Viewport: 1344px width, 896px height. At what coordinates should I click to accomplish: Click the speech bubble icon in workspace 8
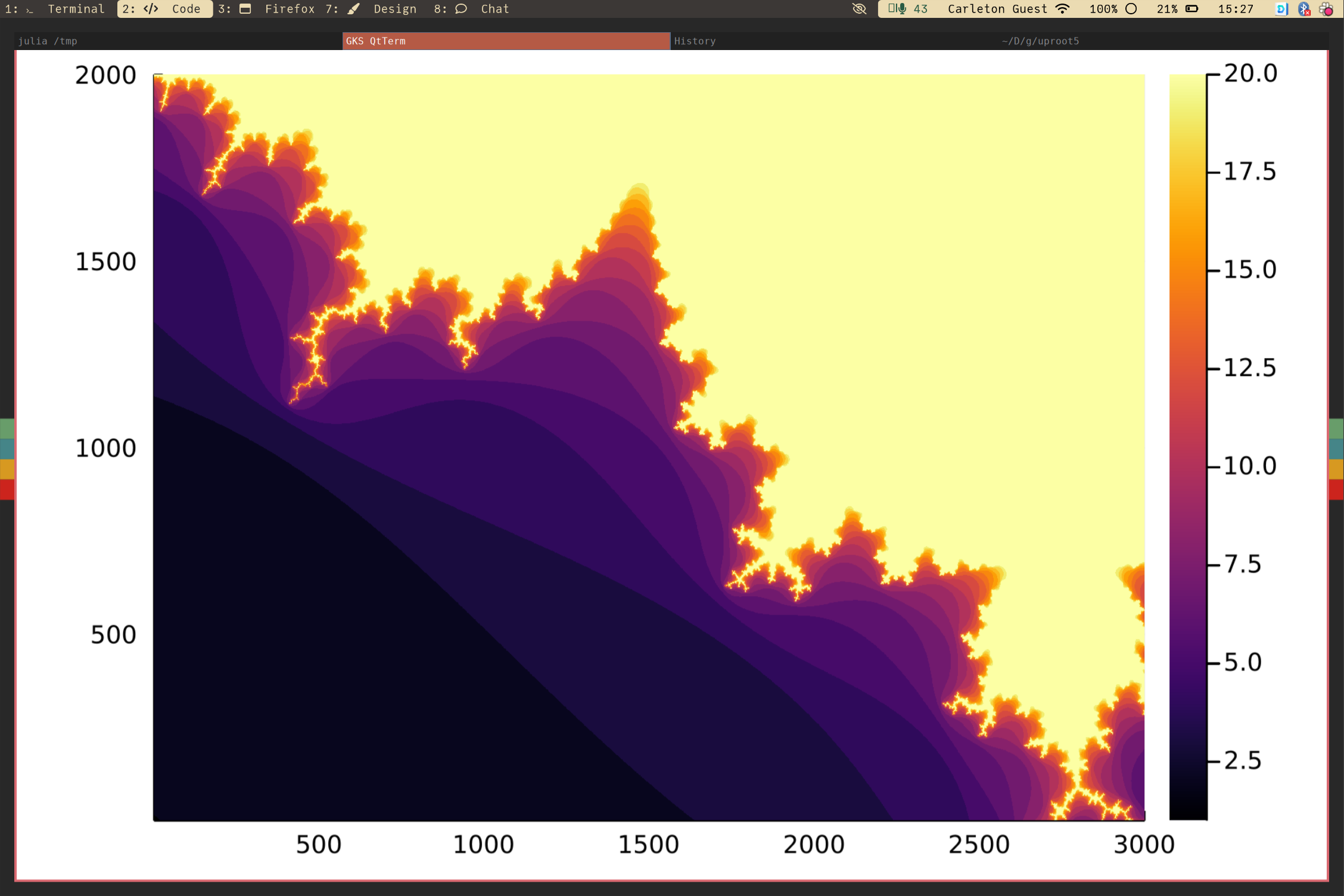(461, 9)
